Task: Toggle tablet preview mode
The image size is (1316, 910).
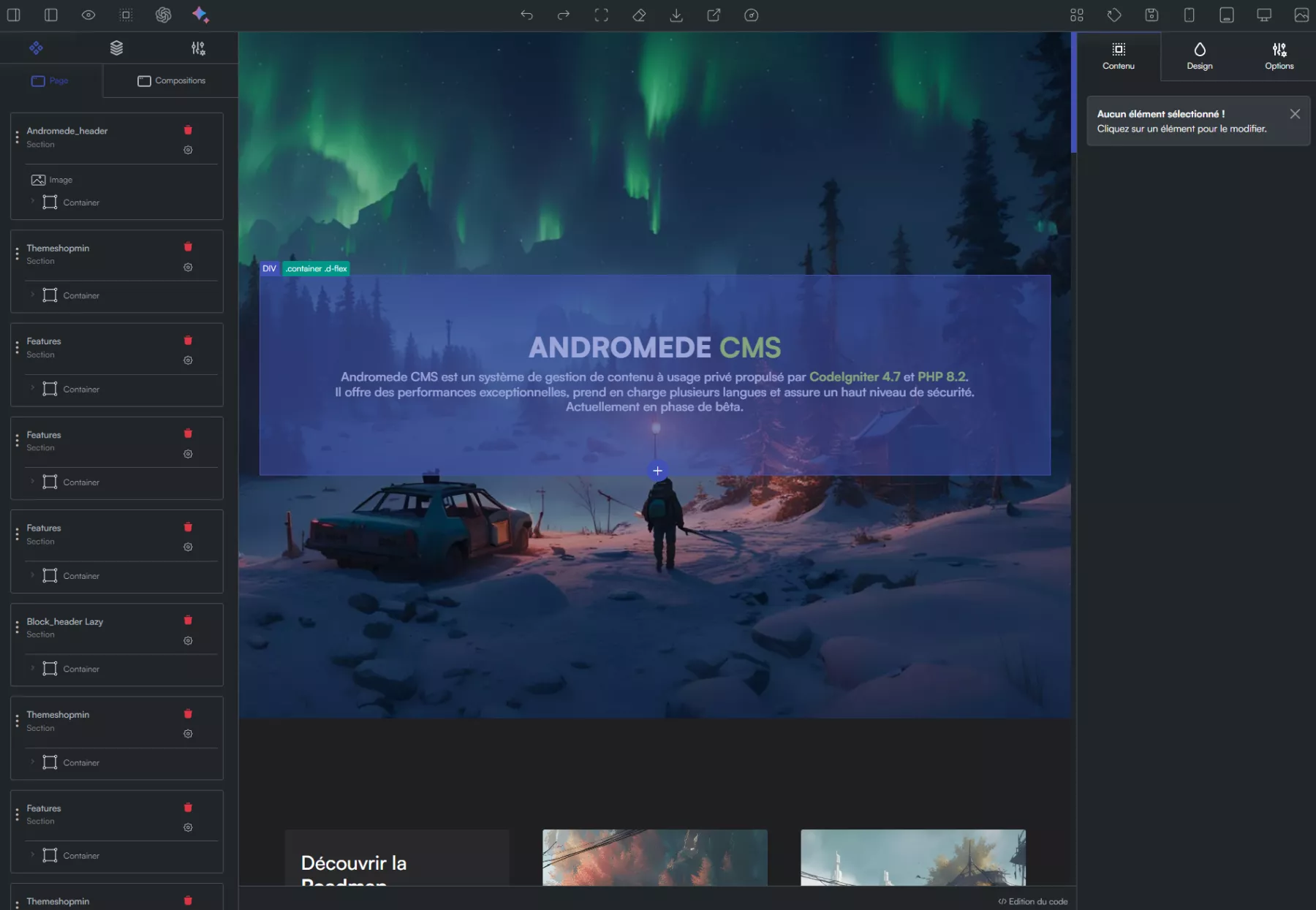Action: 1227,15
